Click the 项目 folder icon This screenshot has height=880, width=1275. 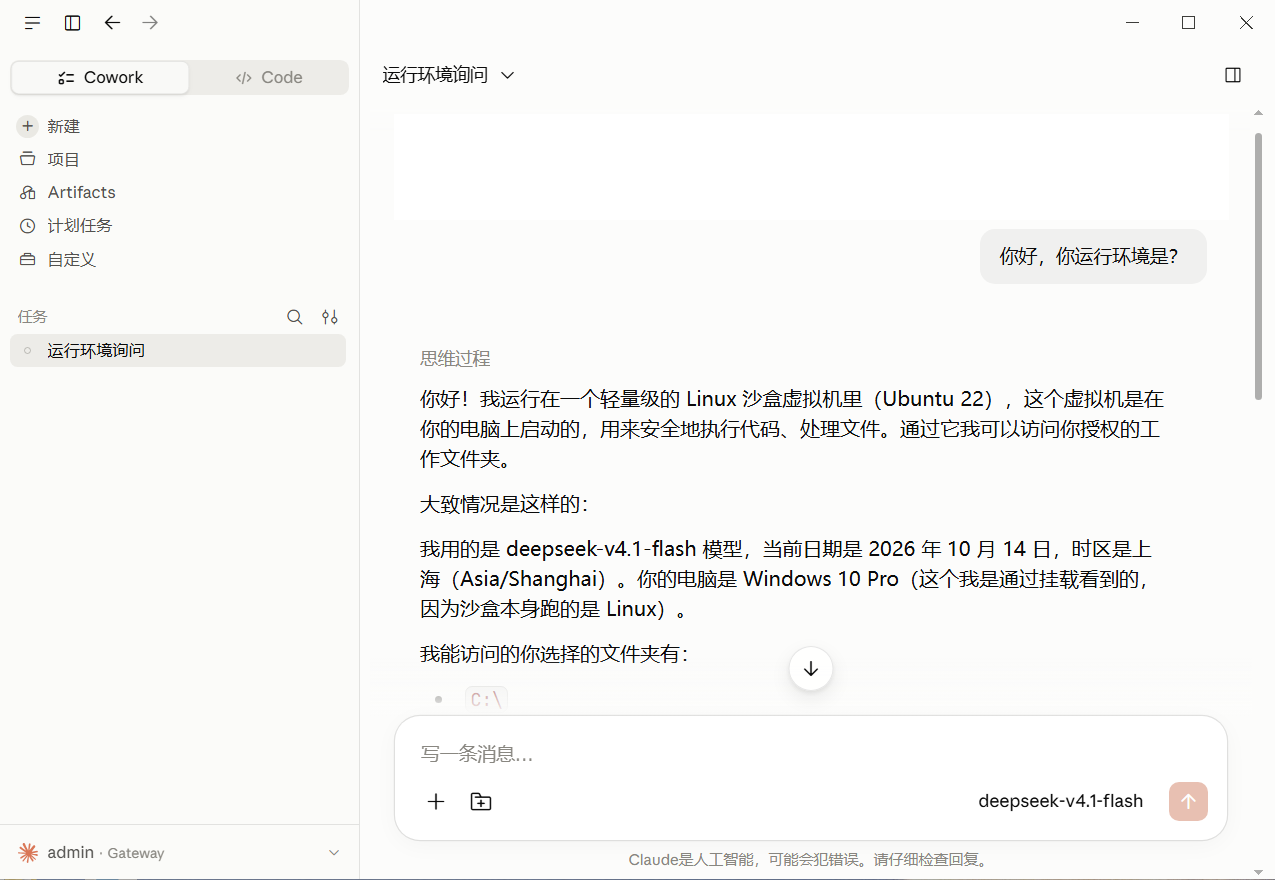pyautogui.click(x=27, y=159)
